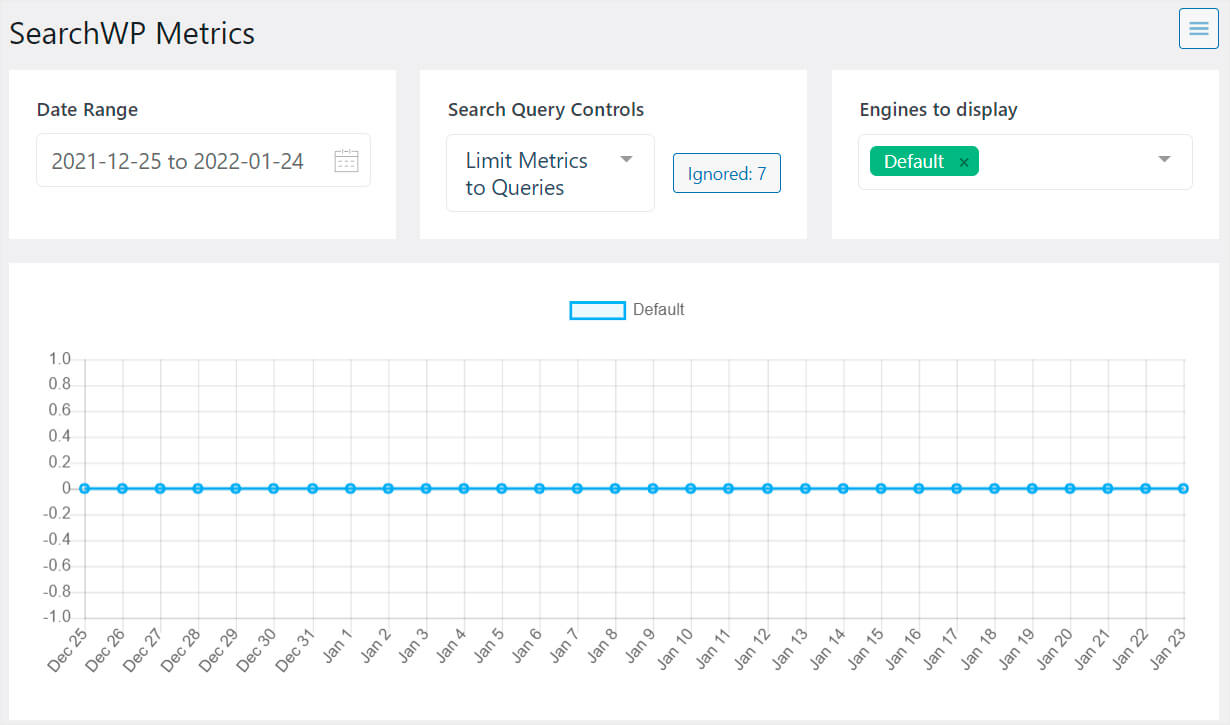The height and width of the screenshot is (725, 1230).
Task: Select the Dec 25 data point on the chart
Action: coord(84,488)
